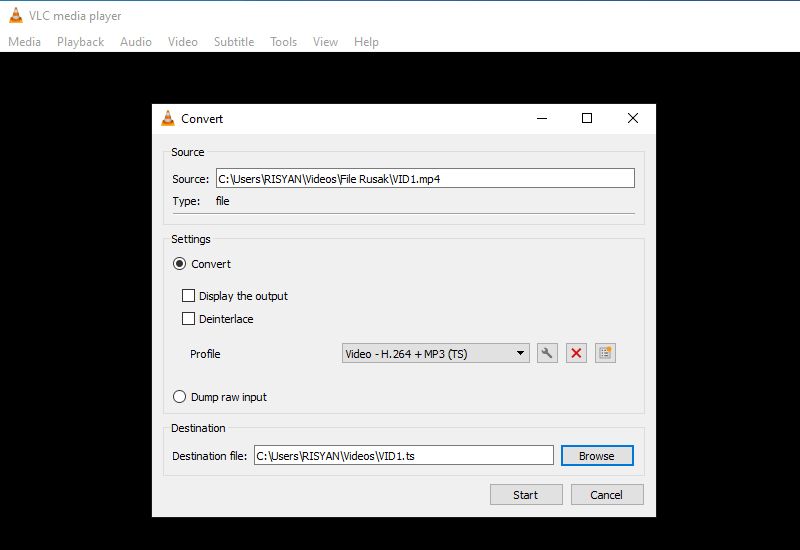Screen dimensions: 800x550
Task: Click the 'Destination file:' label
Action: point(210,456)
